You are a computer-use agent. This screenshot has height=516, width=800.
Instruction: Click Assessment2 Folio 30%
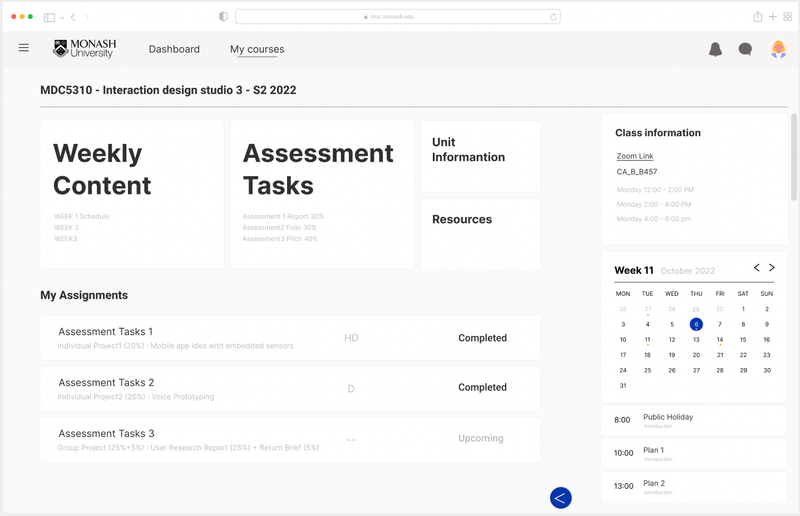tap(279, 228)
